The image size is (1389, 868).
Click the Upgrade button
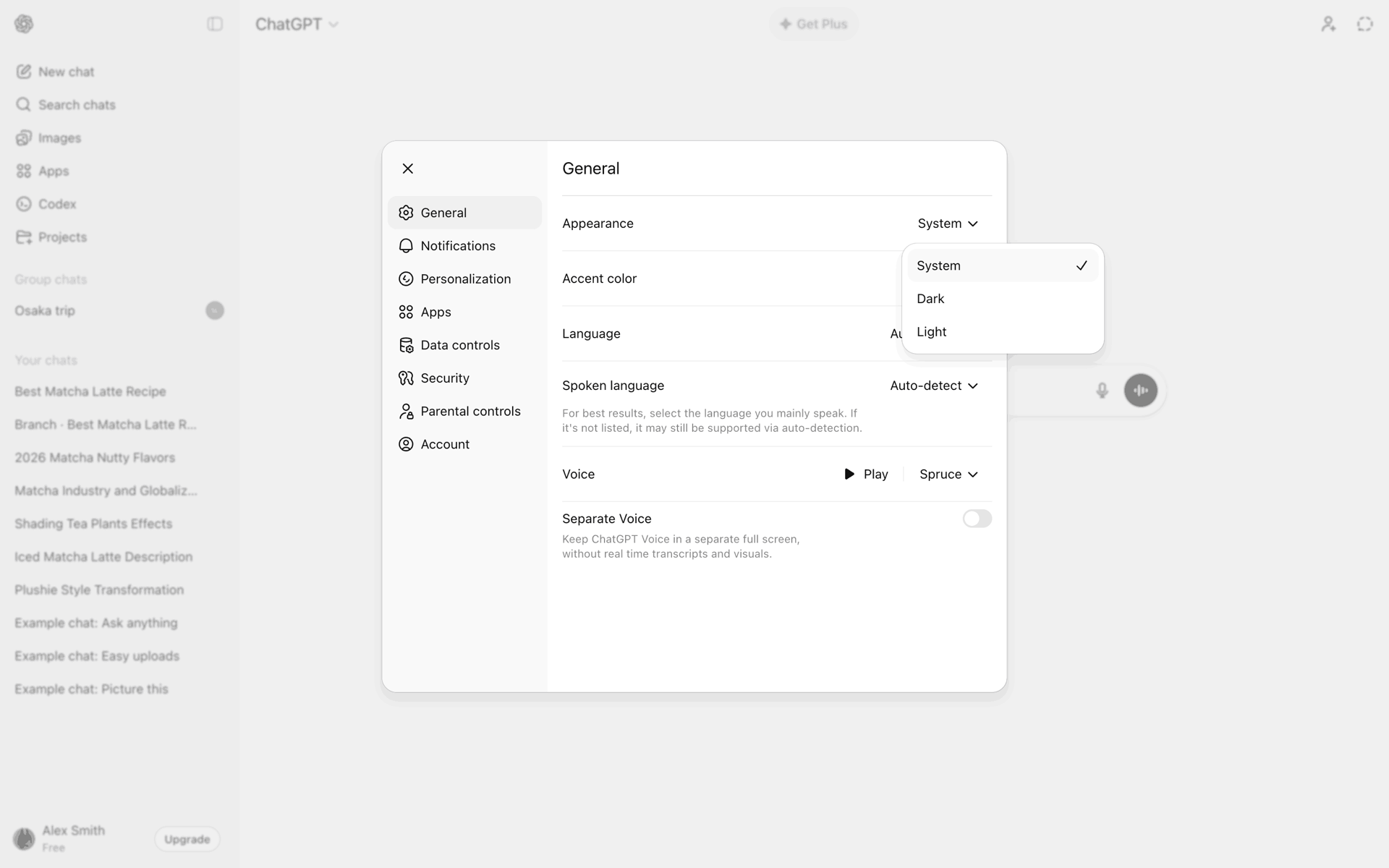[x=187, y=839]
